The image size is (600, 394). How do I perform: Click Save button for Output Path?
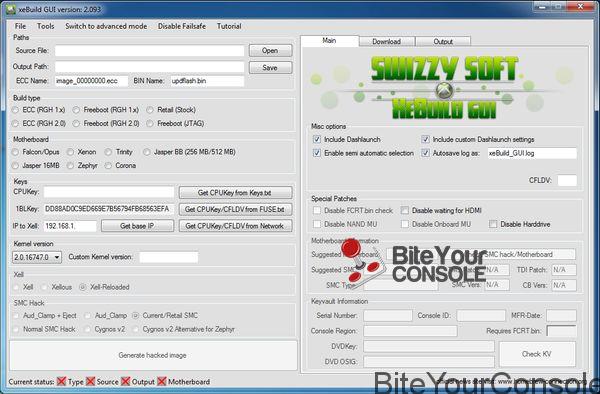270,67
